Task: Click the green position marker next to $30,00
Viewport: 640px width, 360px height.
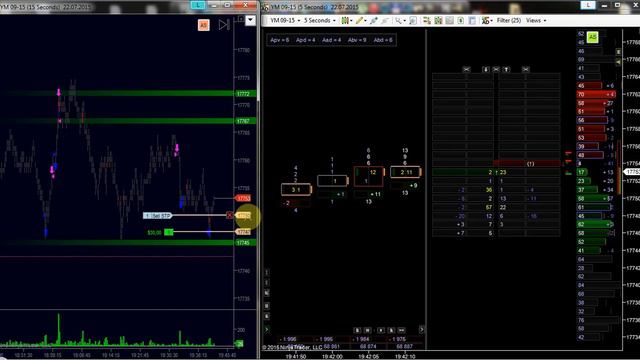Action: (x=169, y=232)
